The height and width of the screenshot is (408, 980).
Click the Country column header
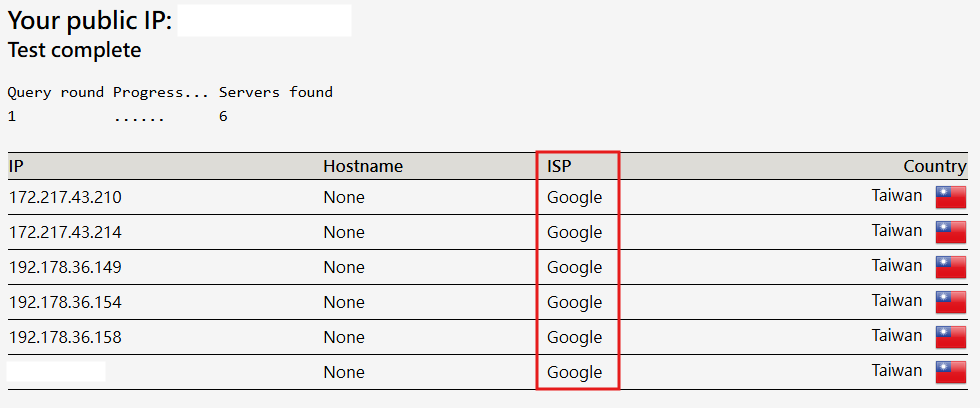pos(935,166)
